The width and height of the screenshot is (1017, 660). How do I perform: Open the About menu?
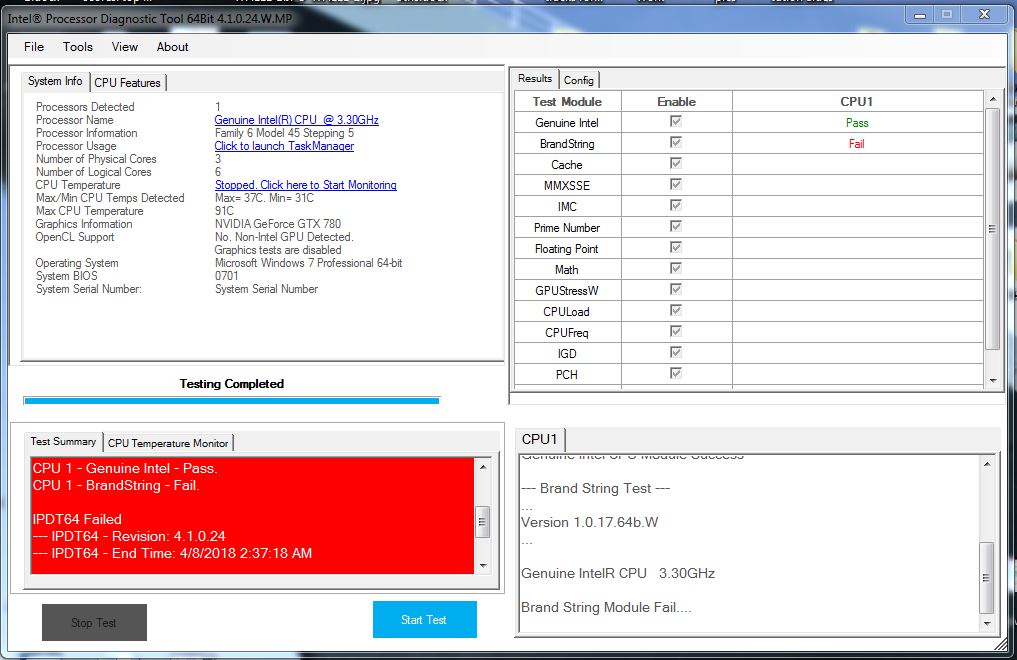point(173,47)
